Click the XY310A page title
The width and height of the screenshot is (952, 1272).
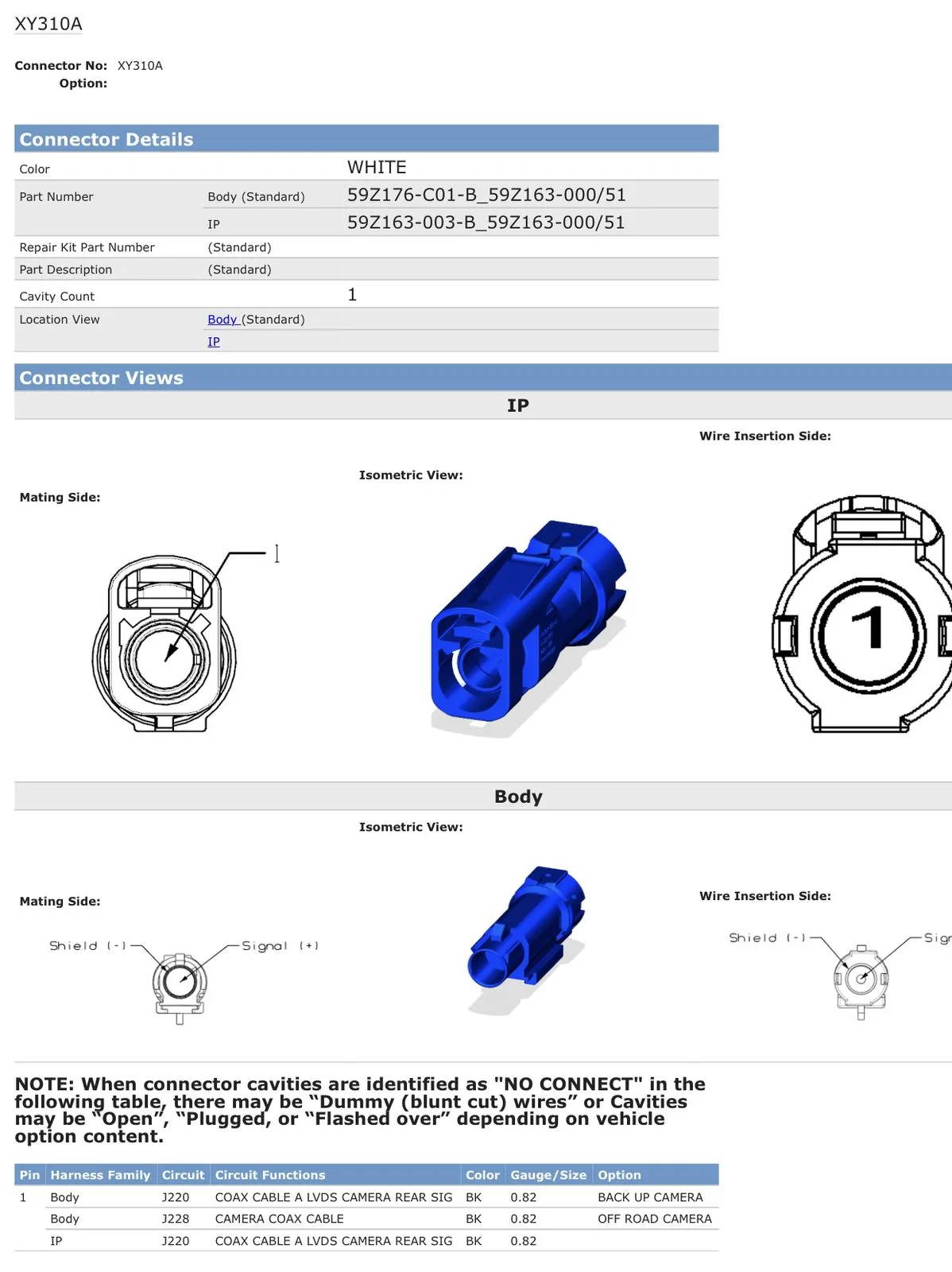point(48,24)
